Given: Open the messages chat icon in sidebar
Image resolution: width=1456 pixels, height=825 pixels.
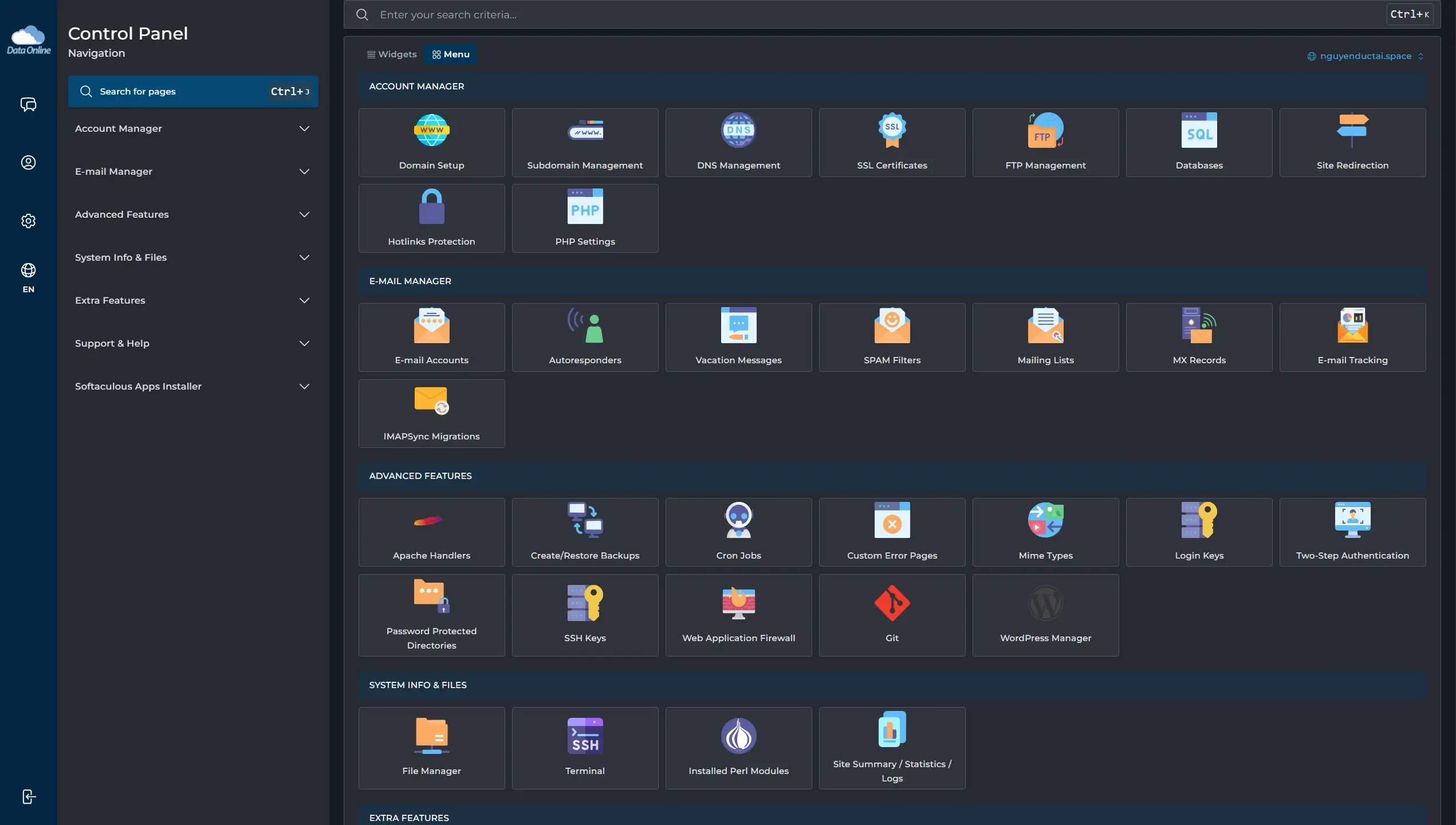Looking at the screenshot, I should 29,104.
